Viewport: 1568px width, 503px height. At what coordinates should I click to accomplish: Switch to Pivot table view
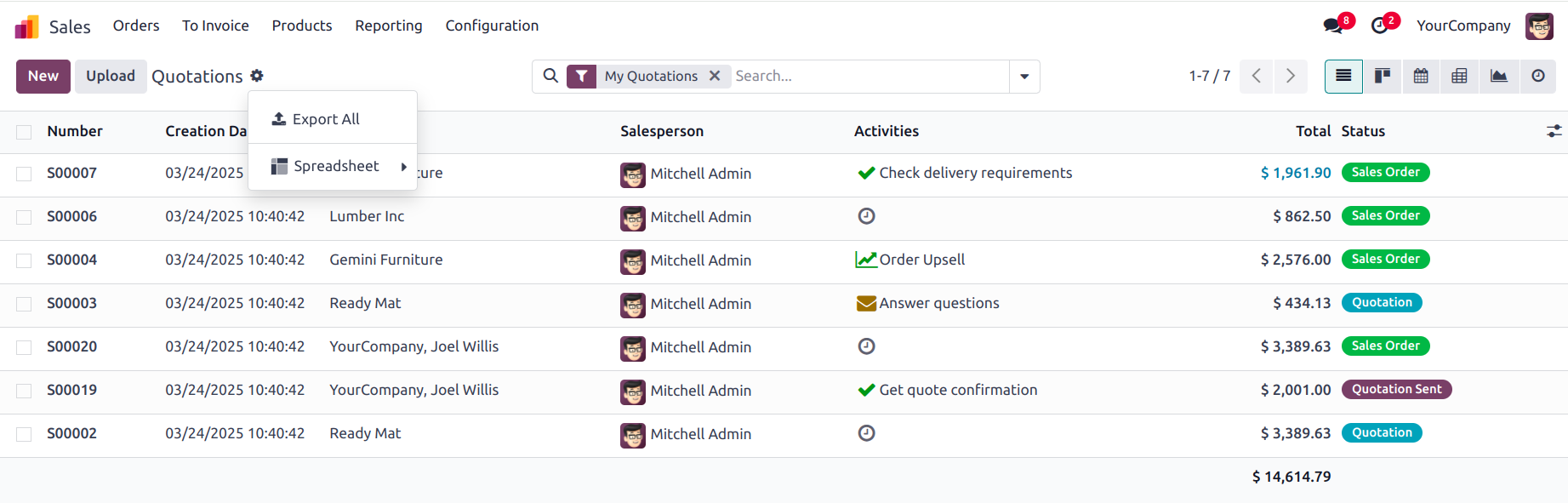point(1459,77)
